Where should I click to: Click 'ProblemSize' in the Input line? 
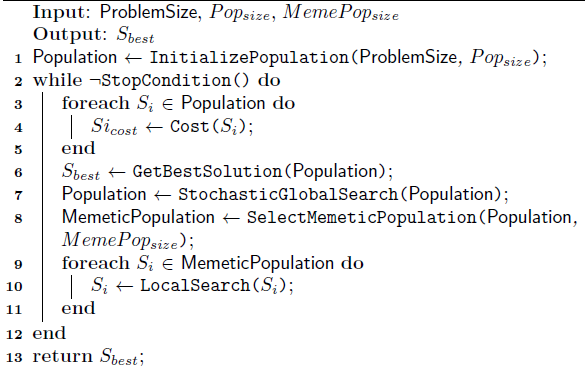(x=148, y=12)
